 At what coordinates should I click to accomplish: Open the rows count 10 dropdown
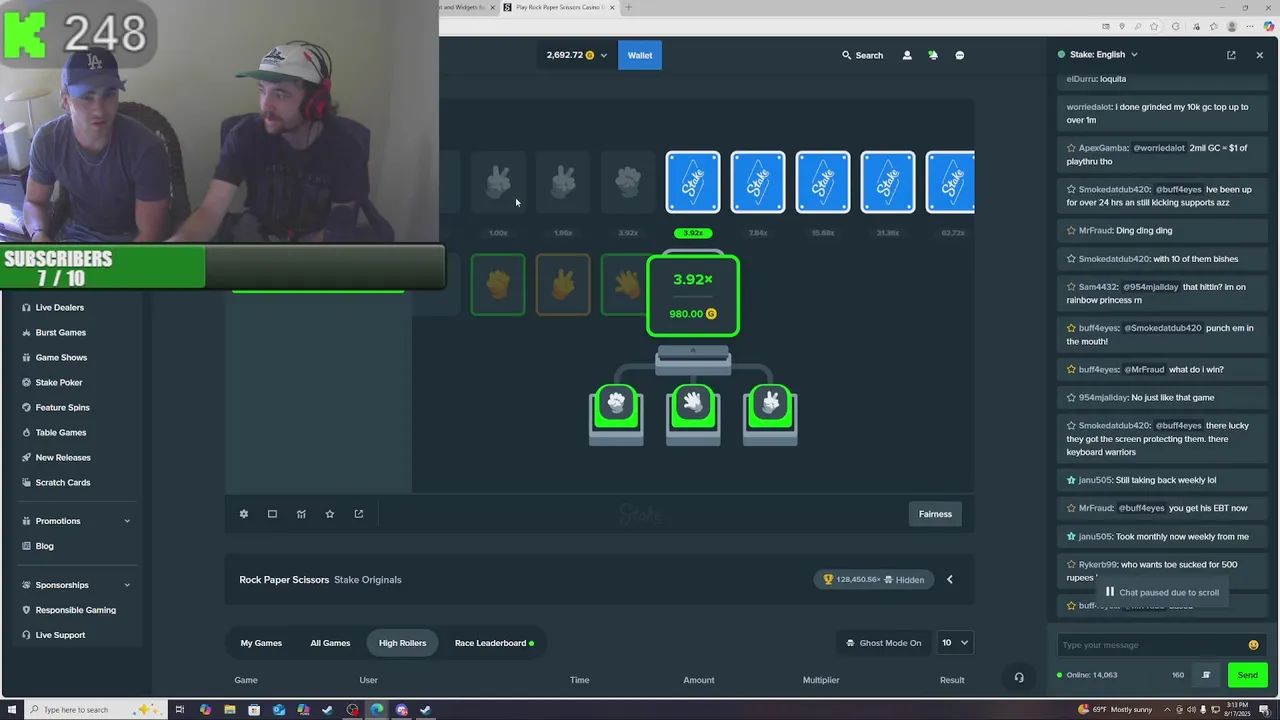point(955,643)
